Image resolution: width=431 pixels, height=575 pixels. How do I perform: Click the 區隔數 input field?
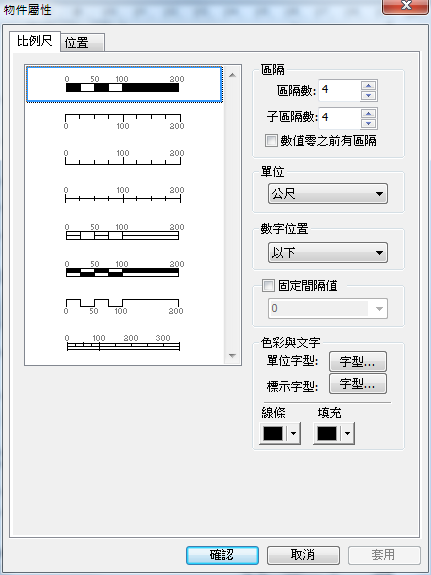(339, 90)
